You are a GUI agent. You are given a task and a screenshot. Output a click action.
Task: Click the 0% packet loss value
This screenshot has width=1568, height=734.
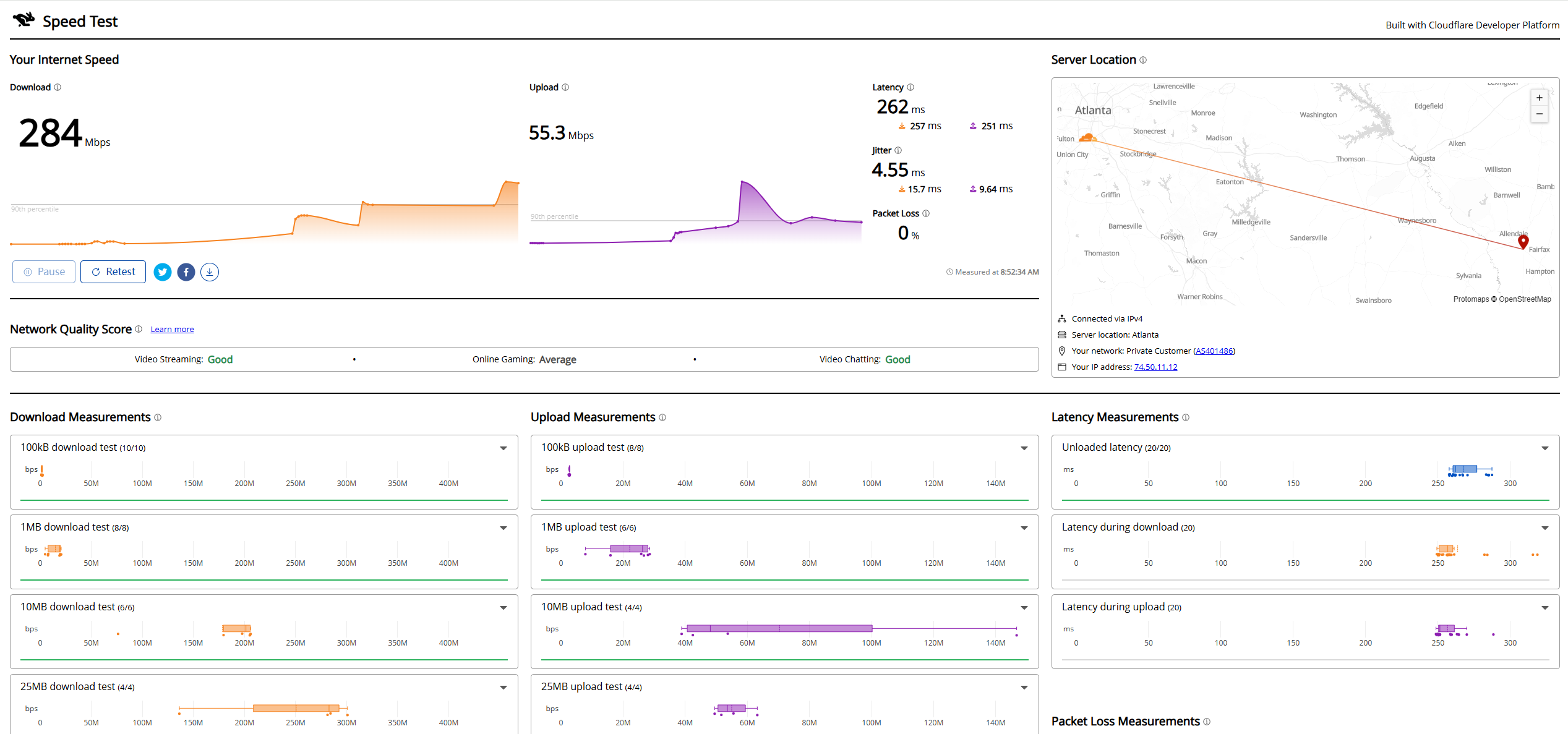(908, 233)
